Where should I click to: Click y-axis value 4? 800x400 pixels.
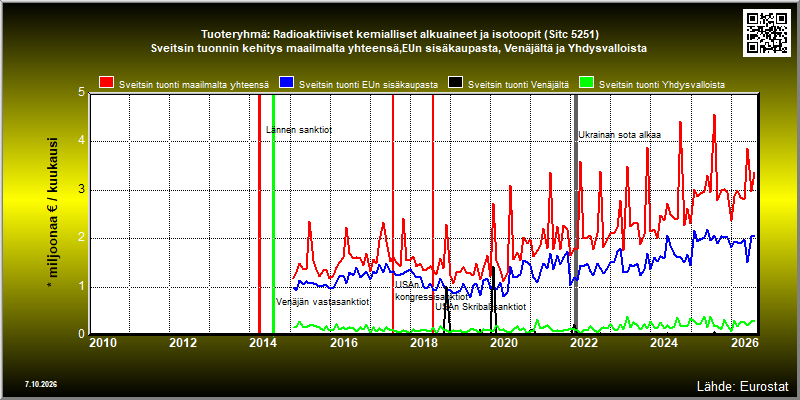[81, 141]
